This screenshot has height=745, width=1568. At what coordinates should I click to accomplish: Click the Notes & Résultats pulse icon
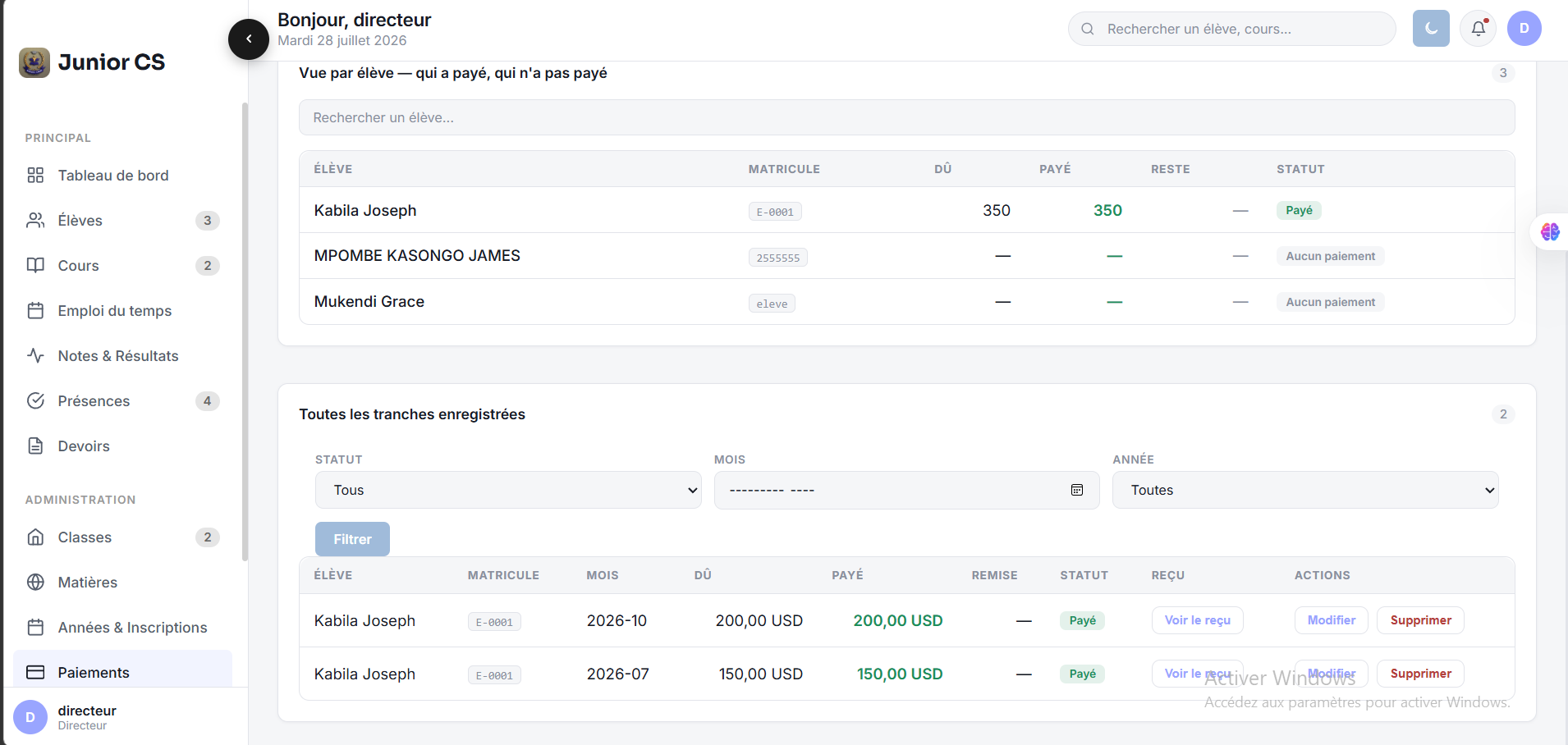(x=35, y=355)
